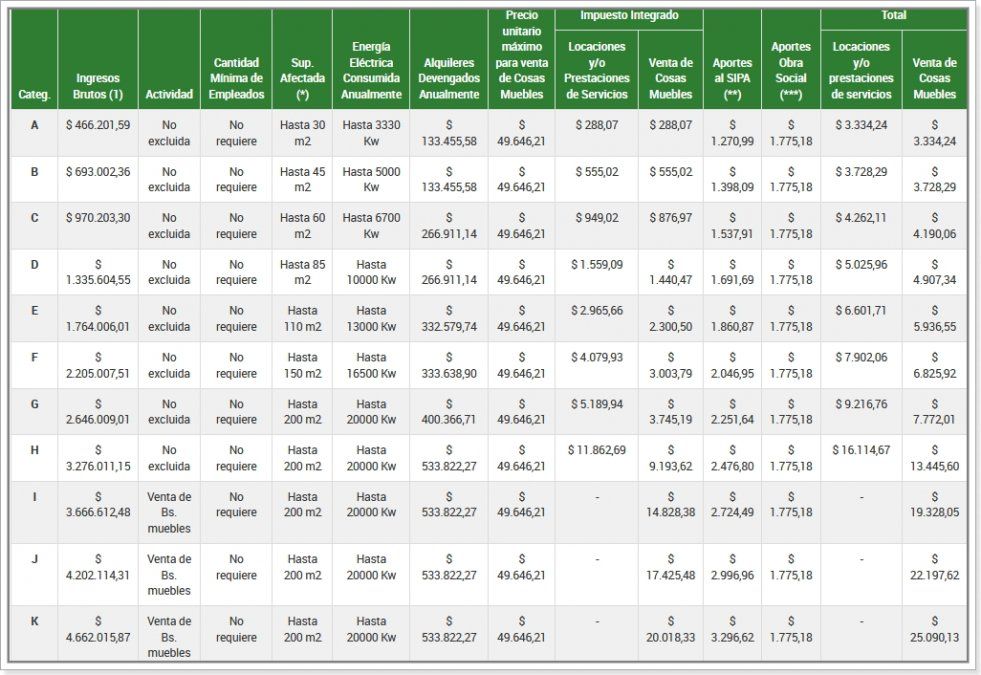The height and width of the screenshot is (675, 981).
Task: Click the Energía Eléctrica Consumida Anualmente header
Action: coord(369,68)
